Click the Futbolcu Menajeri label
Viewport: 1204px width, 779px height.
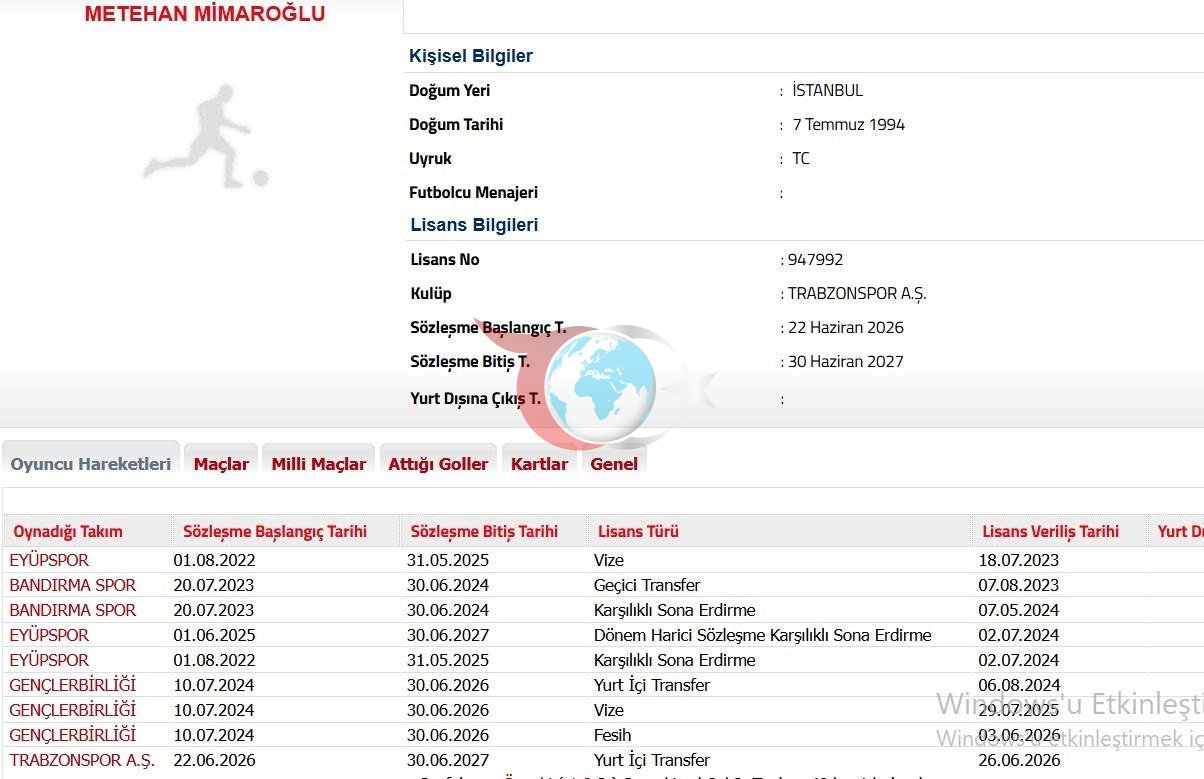pos(473,192)
